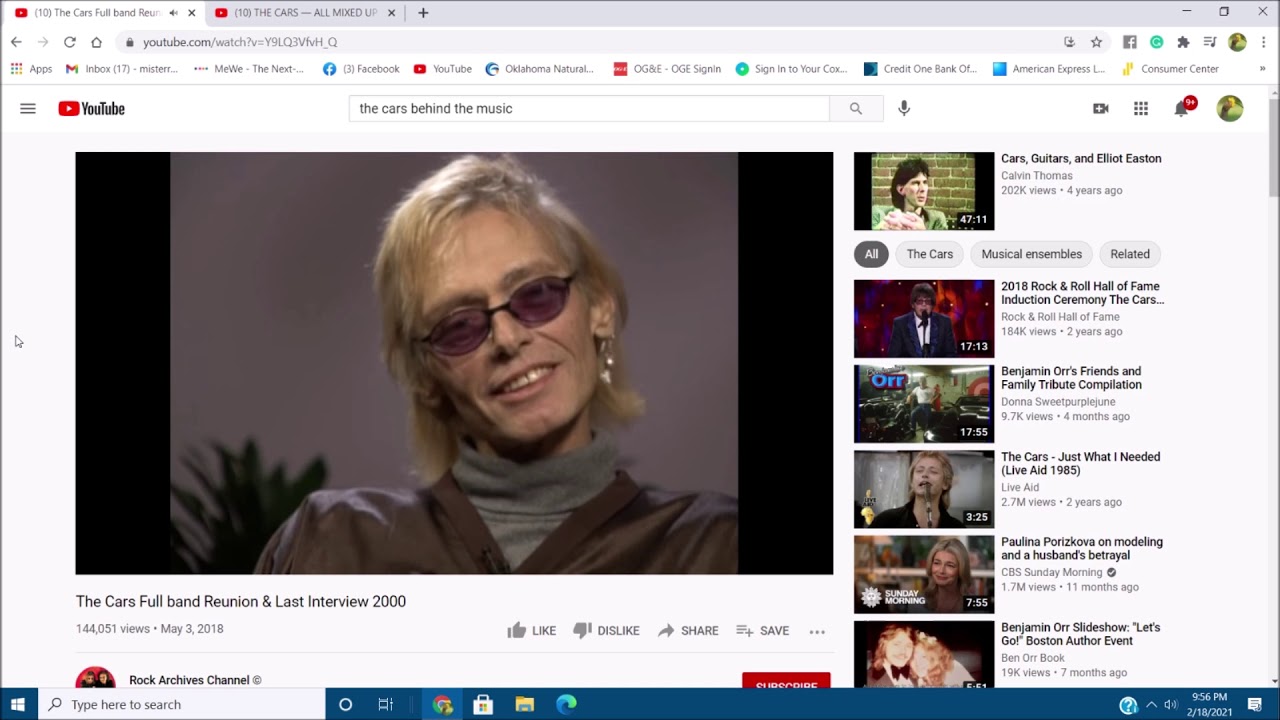Screen dimensions: 1280x720
Task: Open Chrome home page button
Action: [96, 42]
